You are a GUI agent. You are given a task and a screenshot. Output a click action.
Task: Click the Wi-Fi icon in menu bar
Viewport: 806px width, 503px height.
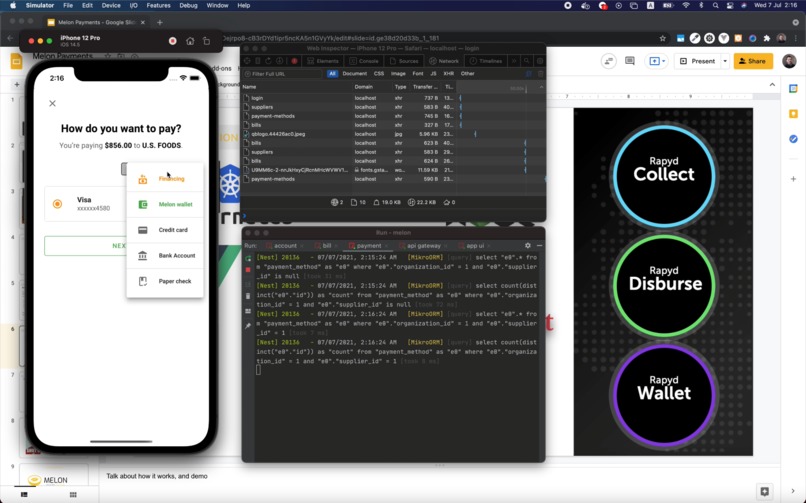coord(686,6)
